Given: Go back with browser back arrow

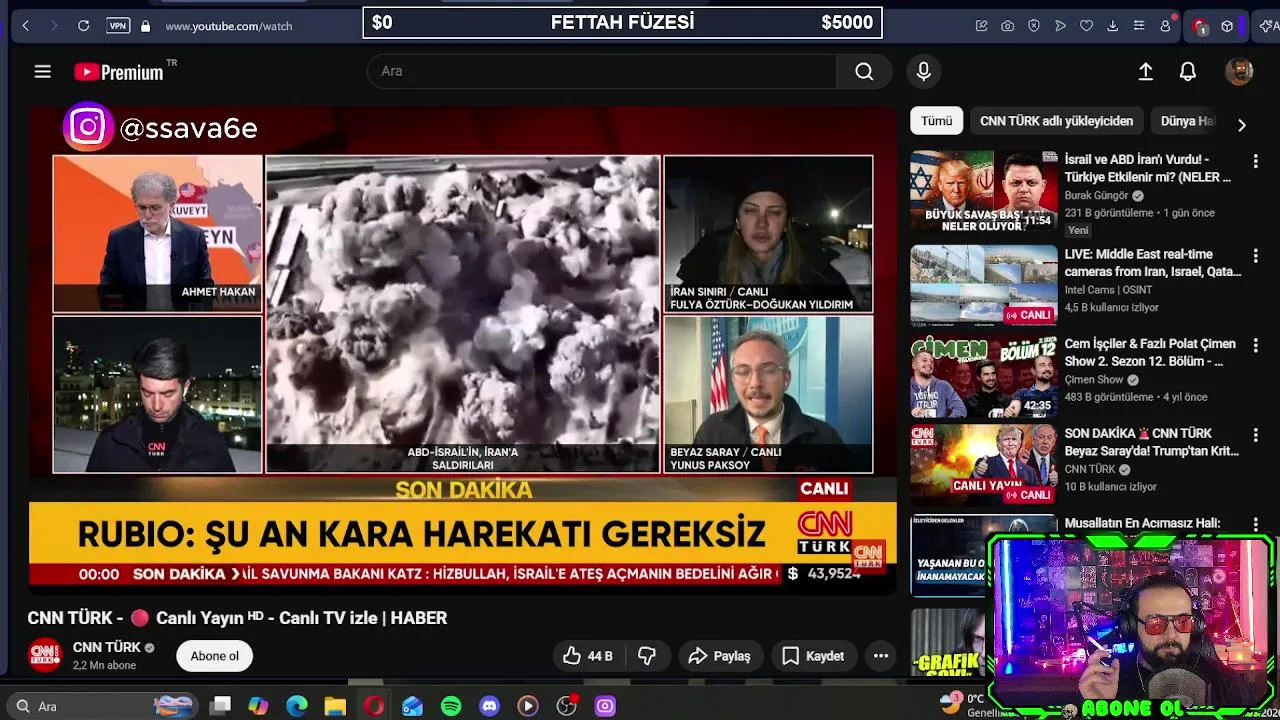Looking at the screenshot, I should pyautogui.click(x=26, y=26).
